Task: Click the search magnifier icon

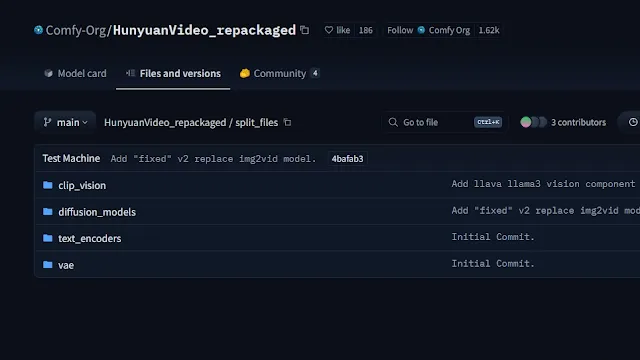Action: [x=393, y=122]
